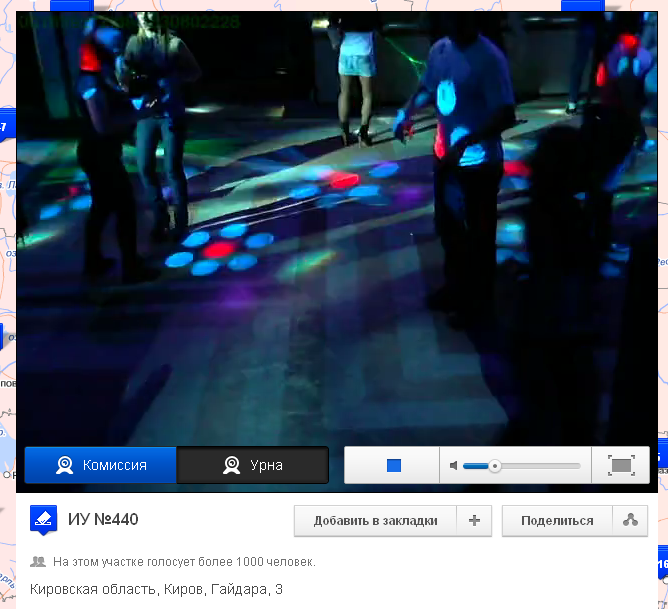
Task: Click the blue ИУ №440 ballot icon
Action: click(x=43, y=520)
